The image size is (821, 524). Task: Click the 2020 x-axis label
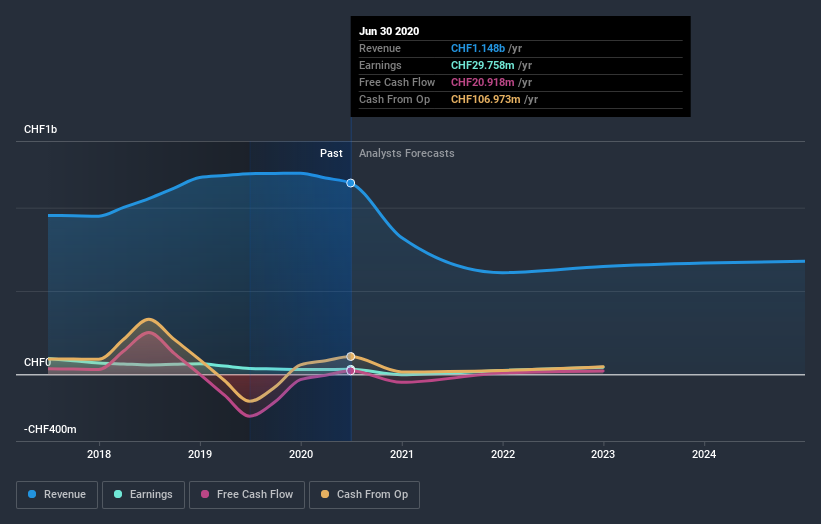tap(301, 454)
